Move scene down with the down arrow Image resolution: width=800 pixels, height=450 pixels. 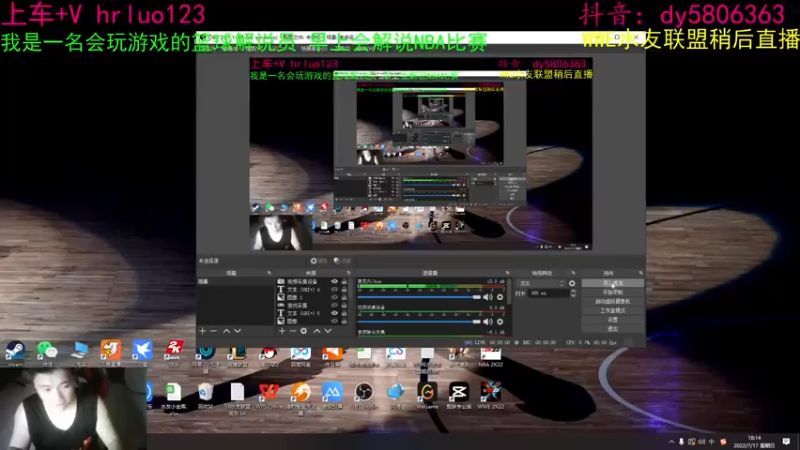click(237, 331)
